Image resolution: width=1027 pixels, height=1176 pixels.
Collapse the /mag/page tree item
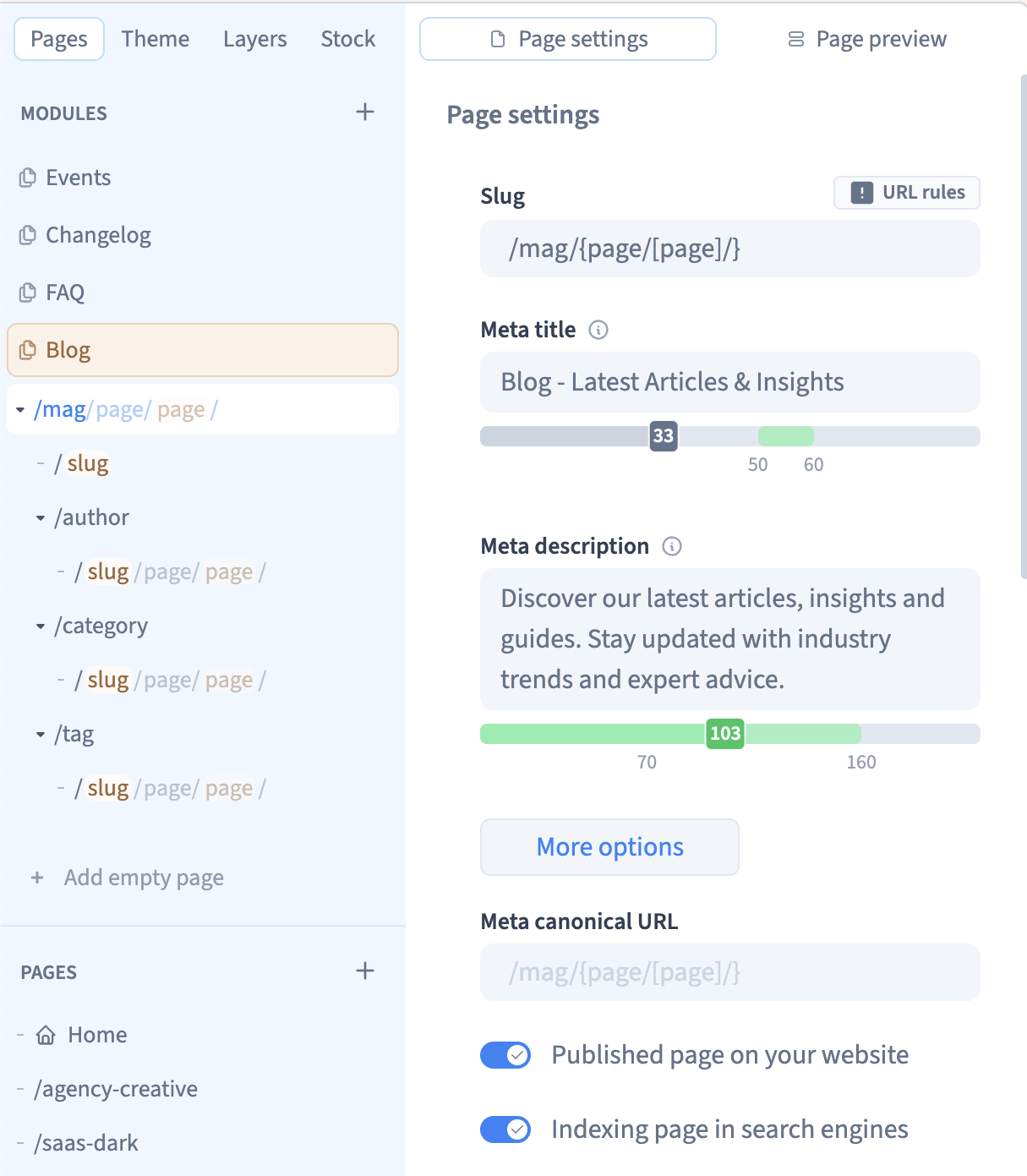pos(19,409)
